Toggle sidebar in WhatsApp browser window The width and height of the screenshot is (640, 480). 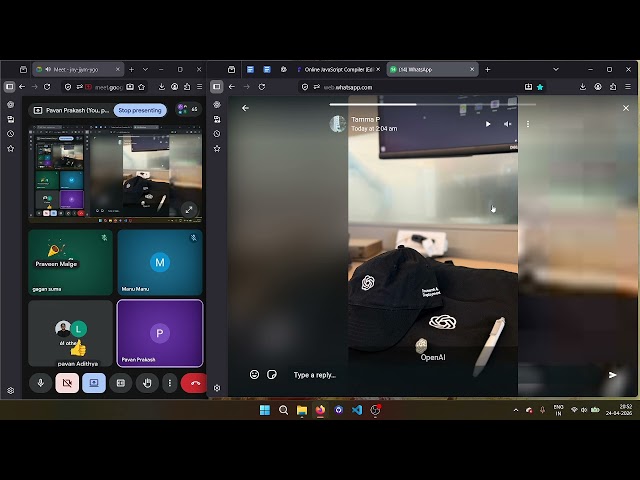tap(216, 87)
